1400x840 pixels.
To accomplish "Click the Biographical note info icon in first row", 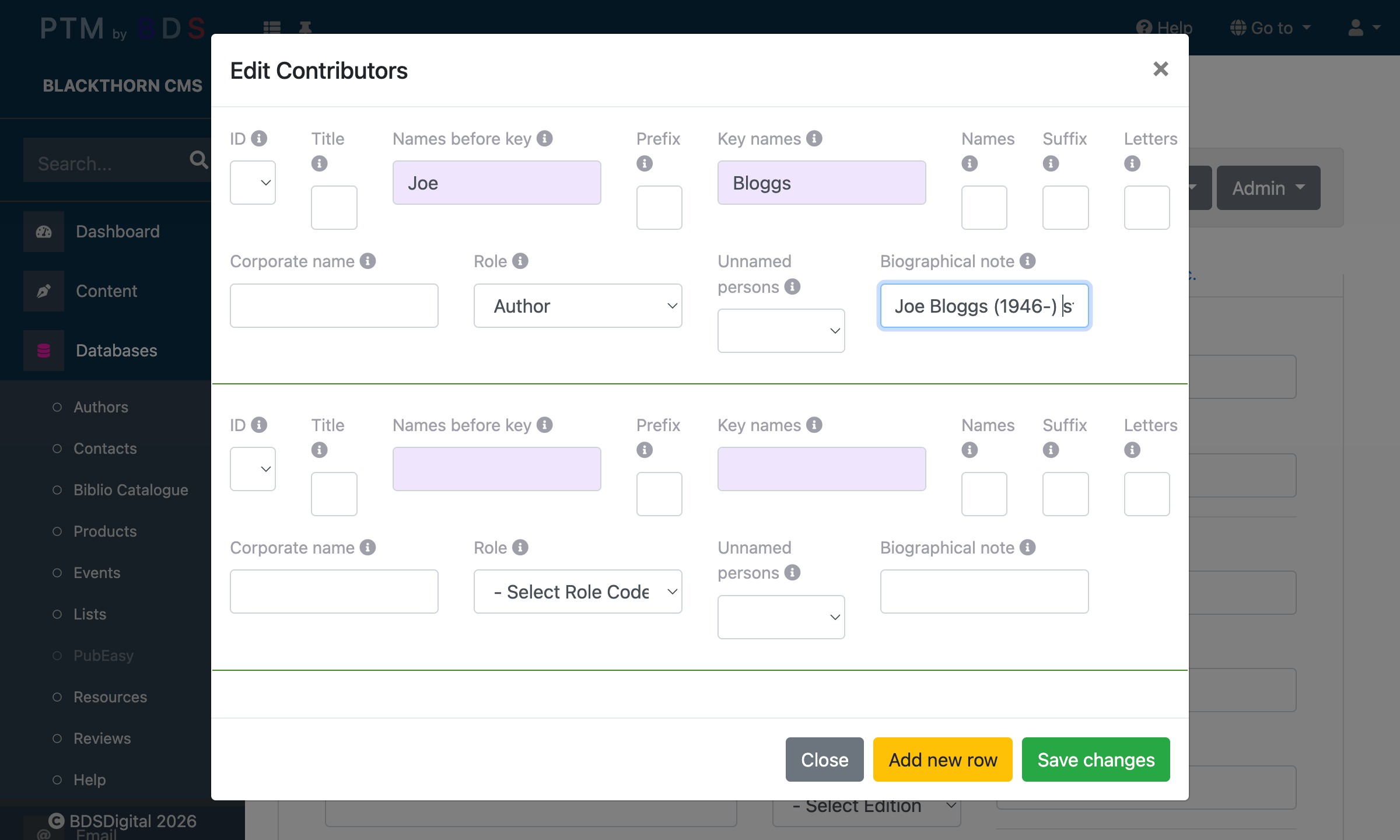I will pyautogui.click(x=1027, y=261).
